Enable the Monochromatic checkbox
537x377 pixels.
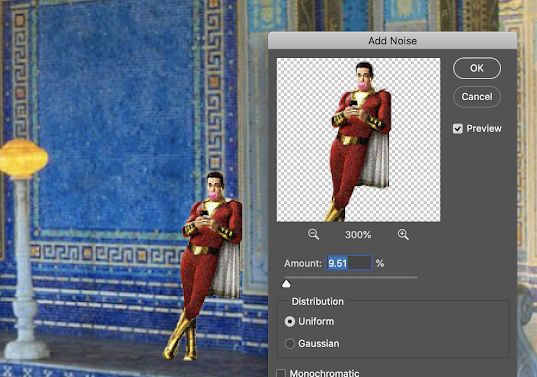point(281,373)
